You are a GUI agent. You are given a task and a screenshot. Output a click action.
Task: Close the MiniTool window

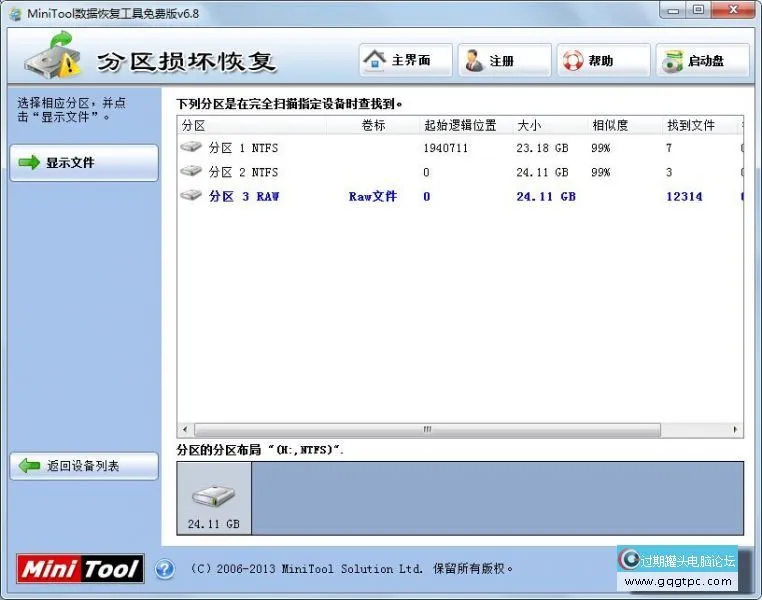(733, 10)
